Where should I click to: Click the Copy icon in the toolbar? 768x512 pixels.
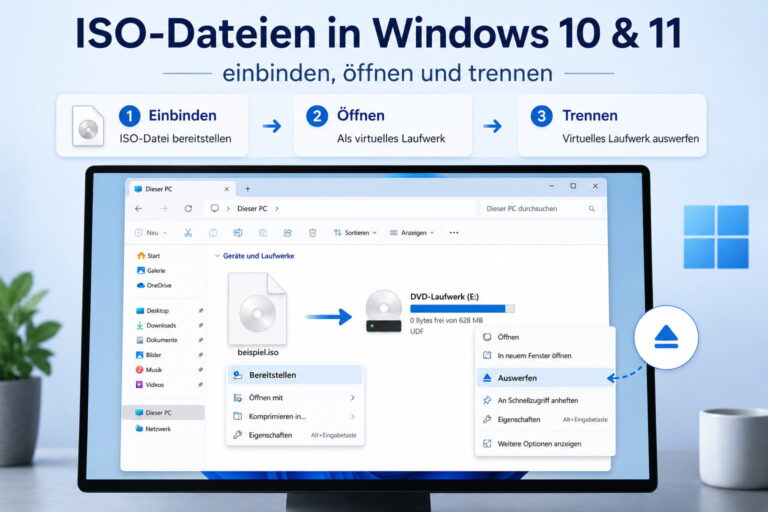coord(213,233)
